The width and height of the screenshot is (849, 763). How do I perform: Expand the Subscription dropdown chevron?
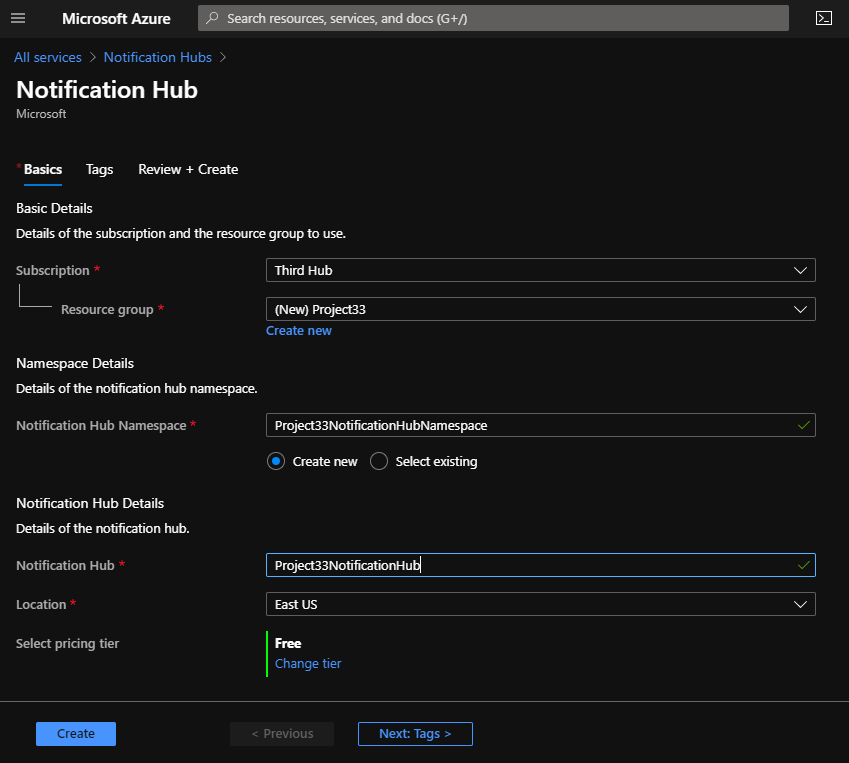tap(800, 270)
